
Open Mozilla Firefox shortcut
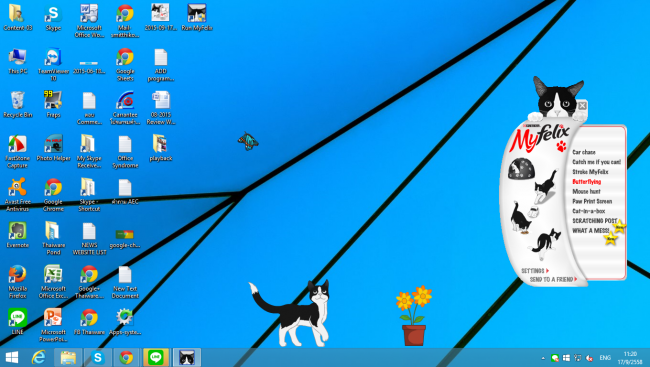pos(17,282)
